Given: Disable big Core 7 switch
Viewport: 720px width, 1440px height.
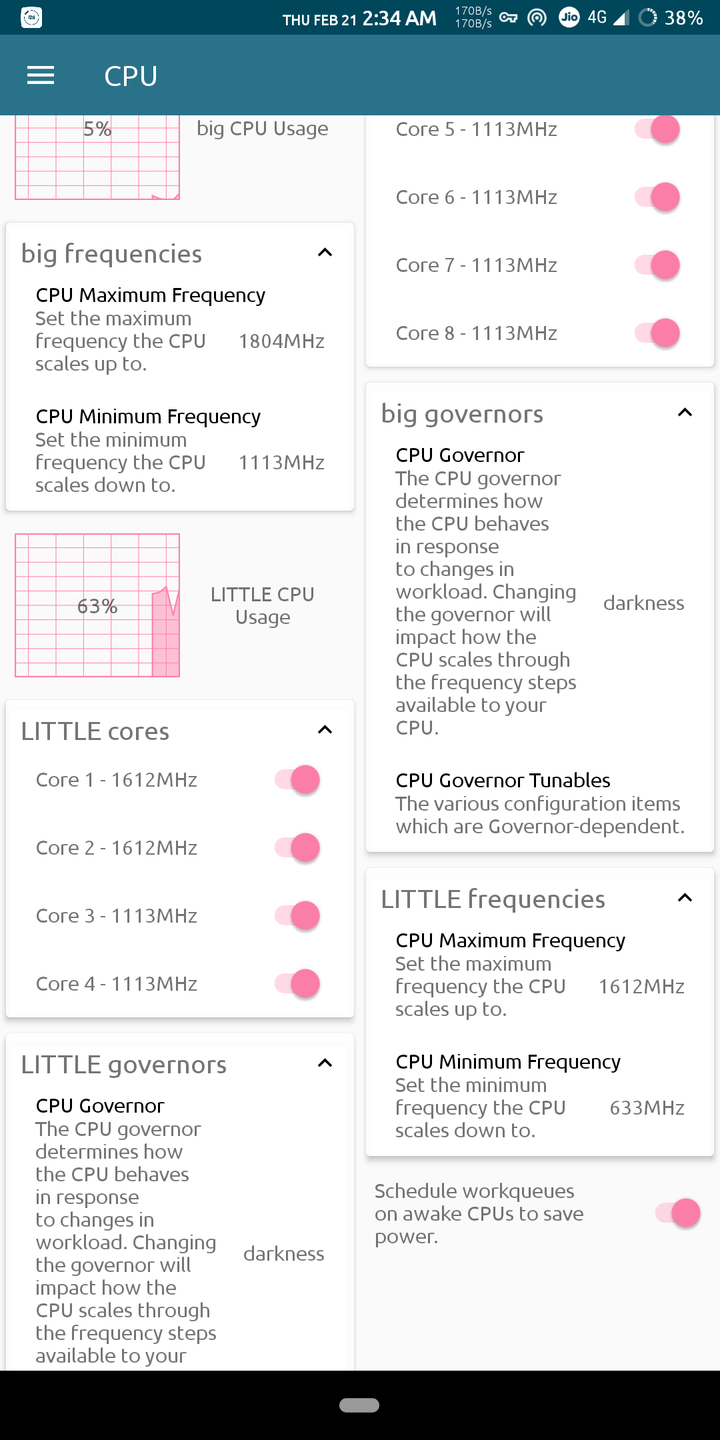Looking at the screenshot, I should point(658,265).
